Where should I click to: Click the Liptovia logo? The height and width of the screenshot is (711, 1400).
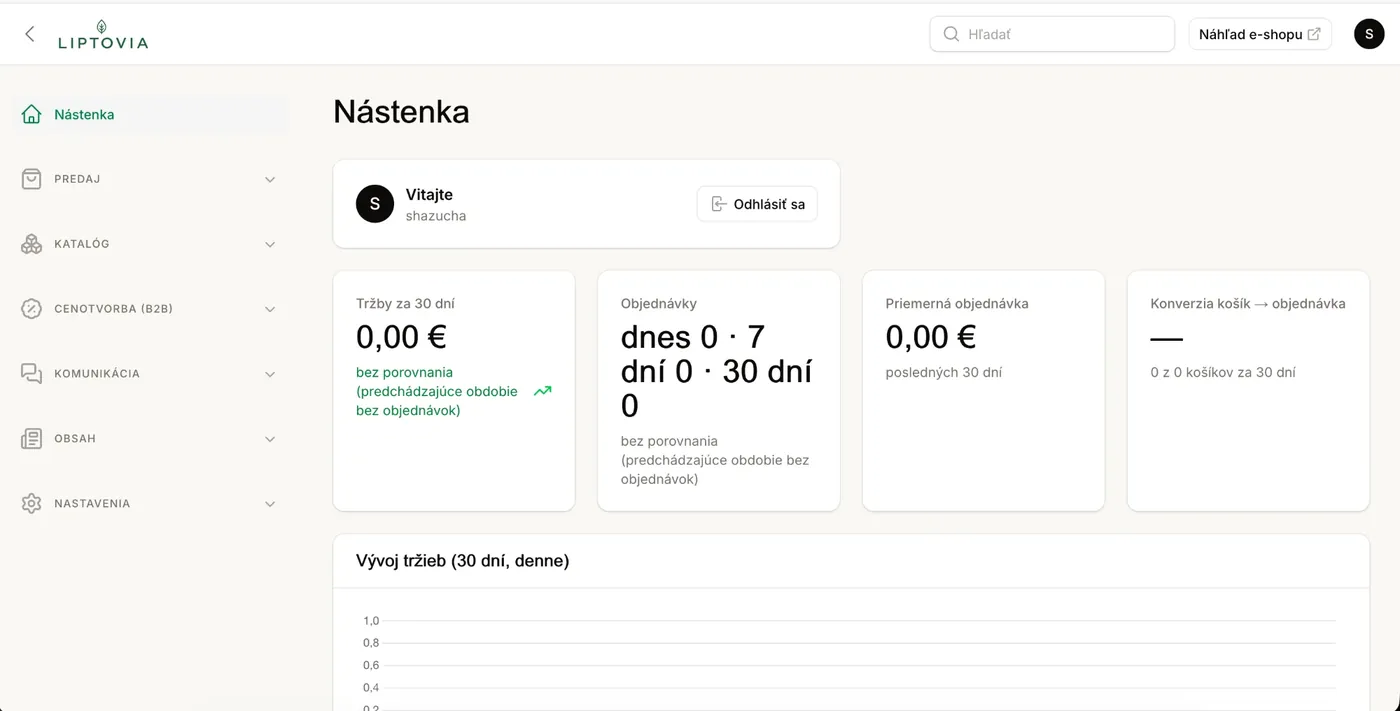click(103, 34)
